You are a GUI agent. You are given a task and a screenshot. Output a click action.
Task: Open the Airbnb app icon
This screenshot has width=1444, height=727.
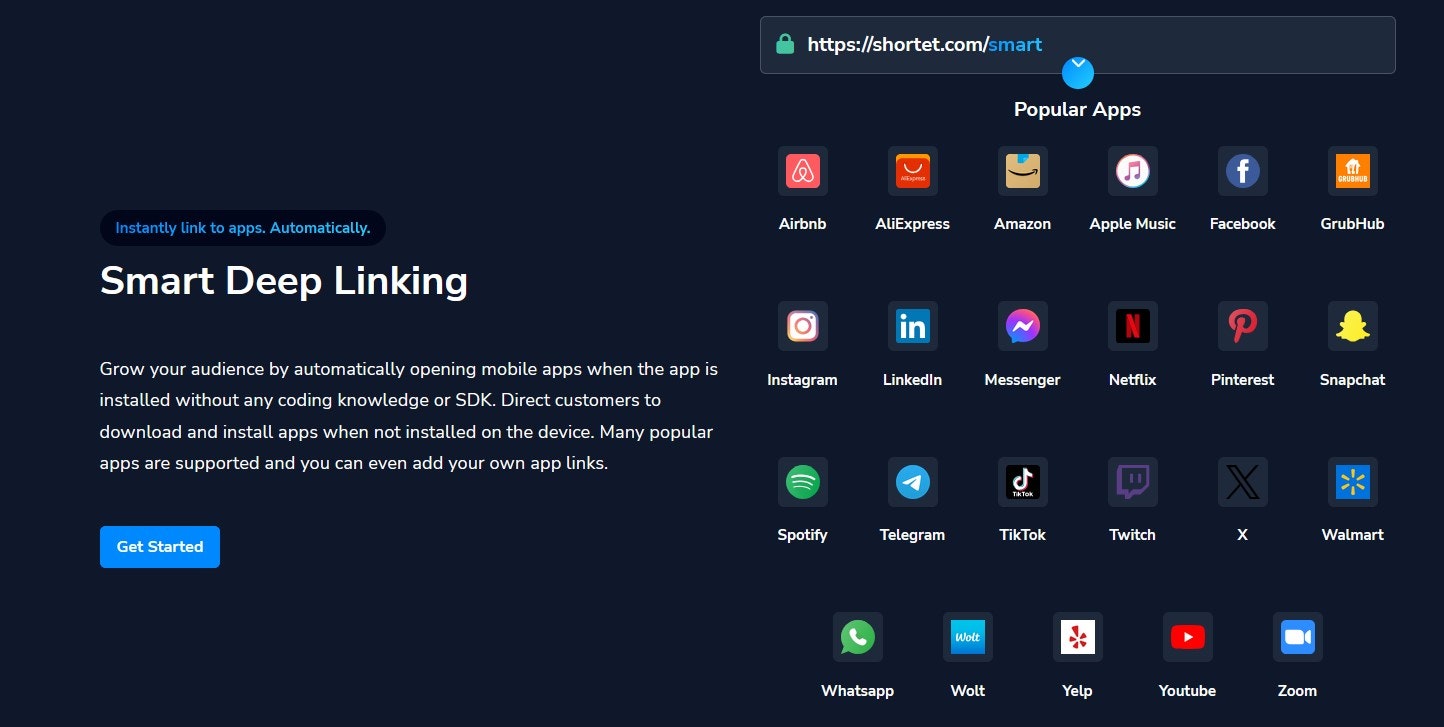[802, 170]
